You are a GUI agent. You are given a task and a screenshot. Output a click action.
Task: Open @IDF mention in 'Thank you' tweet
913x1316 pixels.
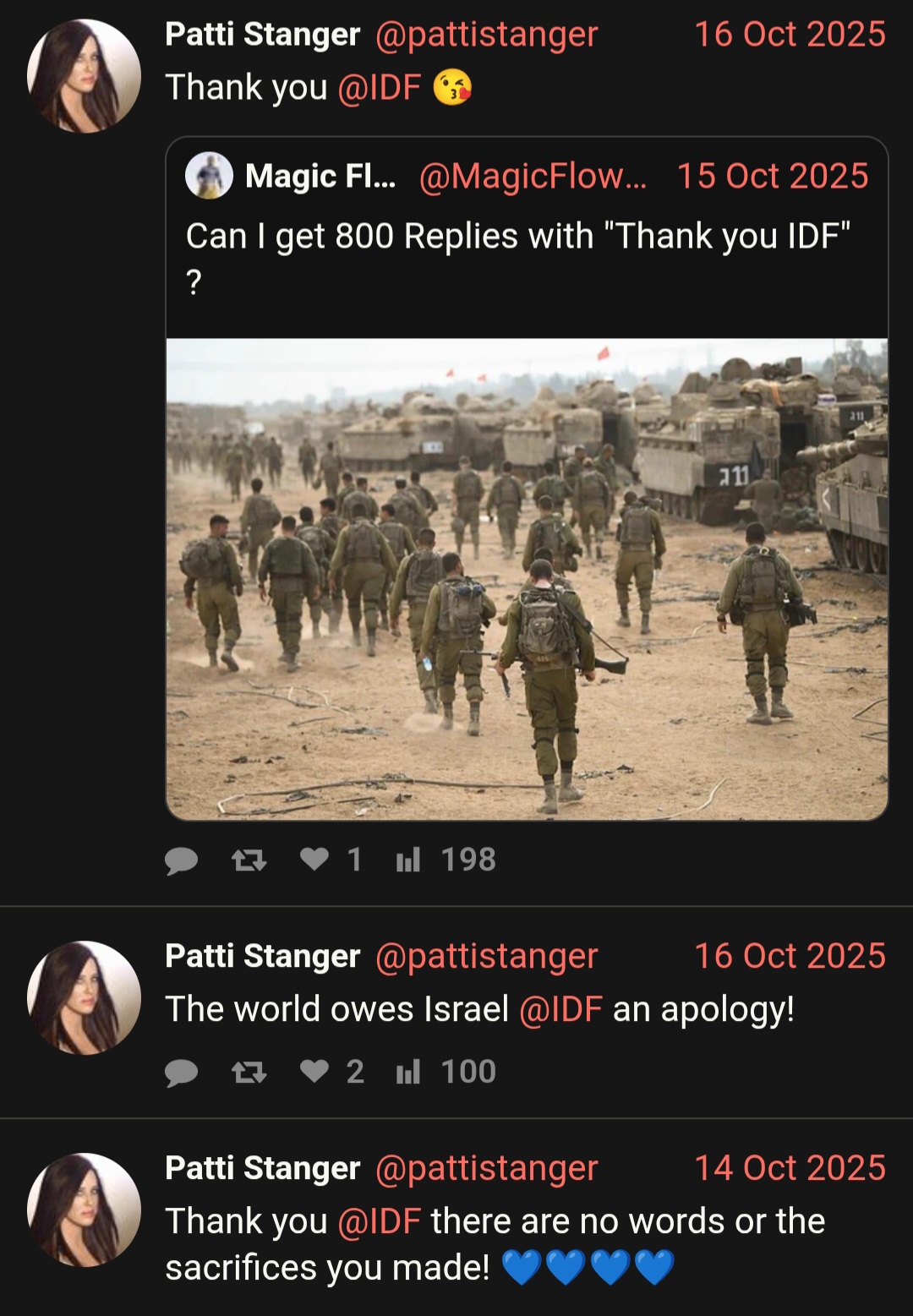379,88
